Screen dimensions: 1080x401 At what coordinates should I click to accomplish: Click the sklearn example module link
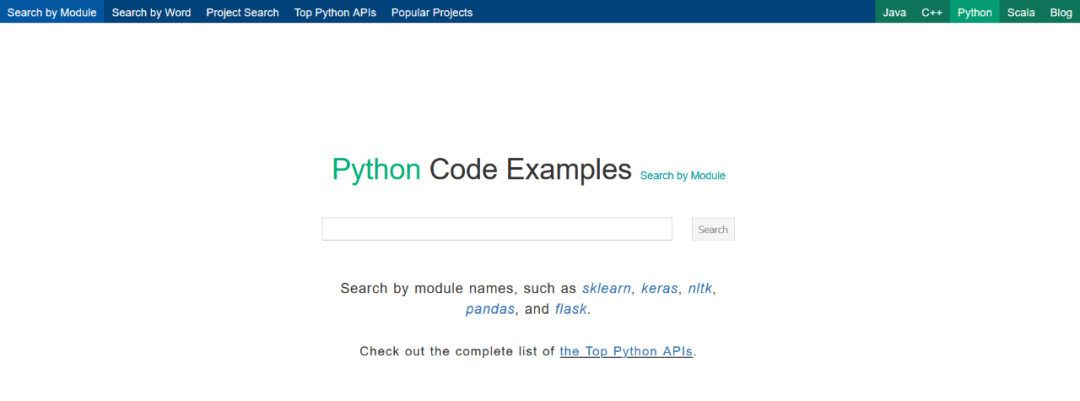pyautogui.click(x=606, y=288)
